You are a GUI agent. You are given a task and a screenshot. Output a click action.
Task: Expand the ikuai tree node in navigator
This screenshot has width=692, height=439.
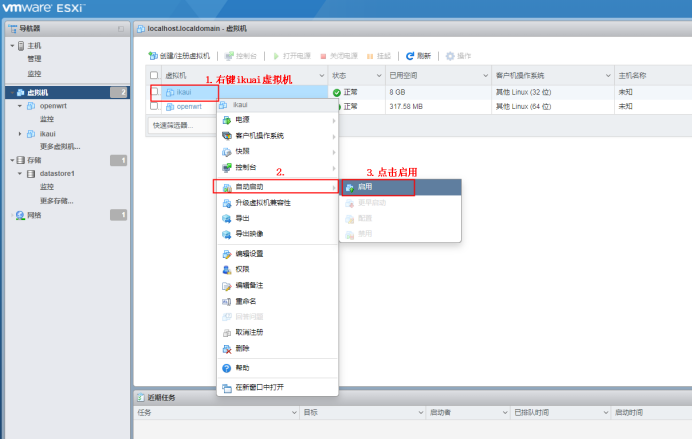pos(19,133)
